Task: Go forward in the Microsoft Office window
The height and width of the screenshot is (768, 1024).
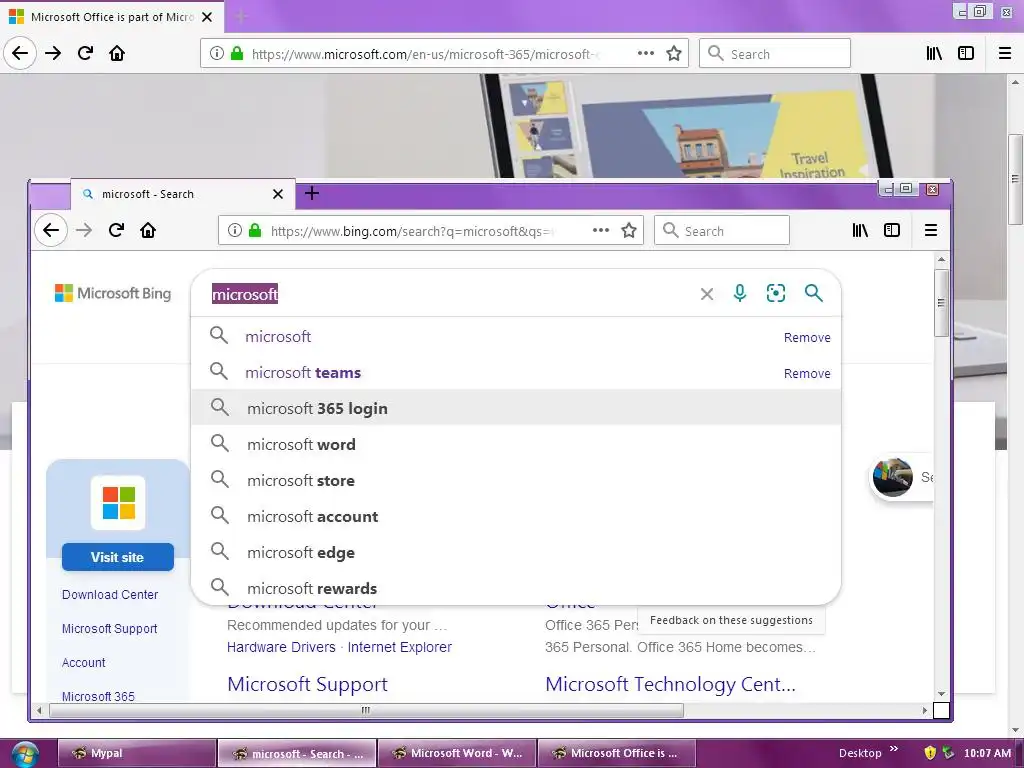Action: click(53, 53)
